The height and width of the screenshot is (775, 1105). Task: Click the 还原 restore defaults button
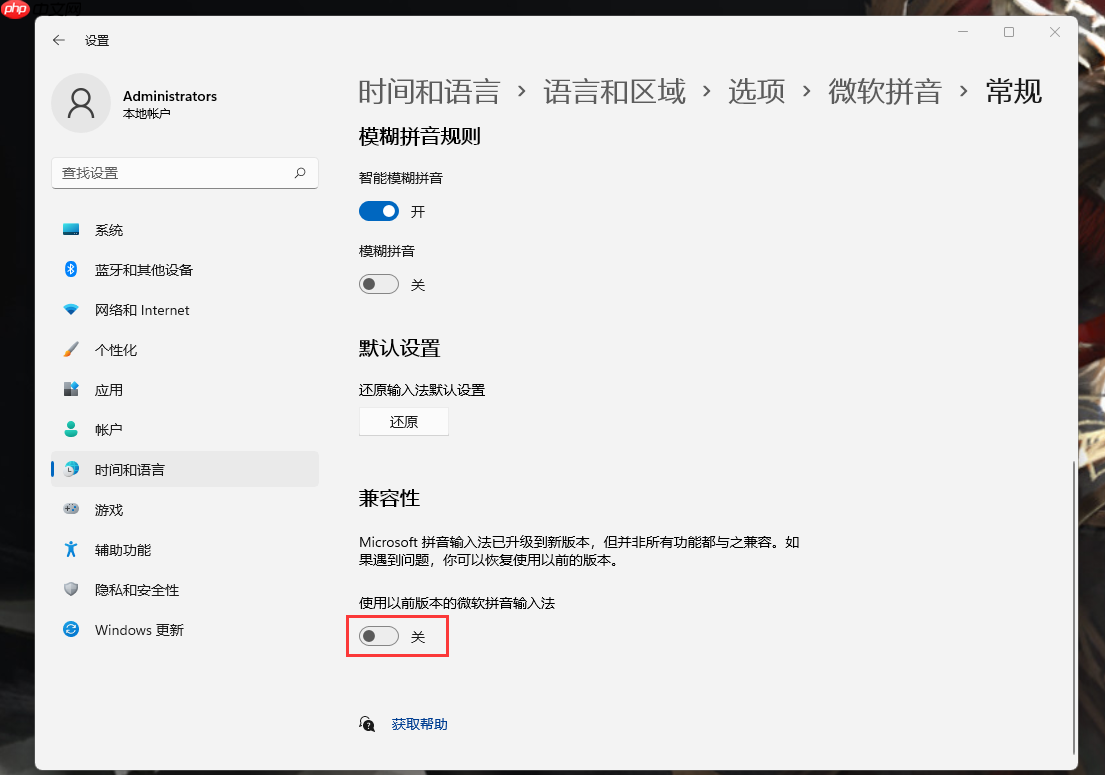coord(403,421)
